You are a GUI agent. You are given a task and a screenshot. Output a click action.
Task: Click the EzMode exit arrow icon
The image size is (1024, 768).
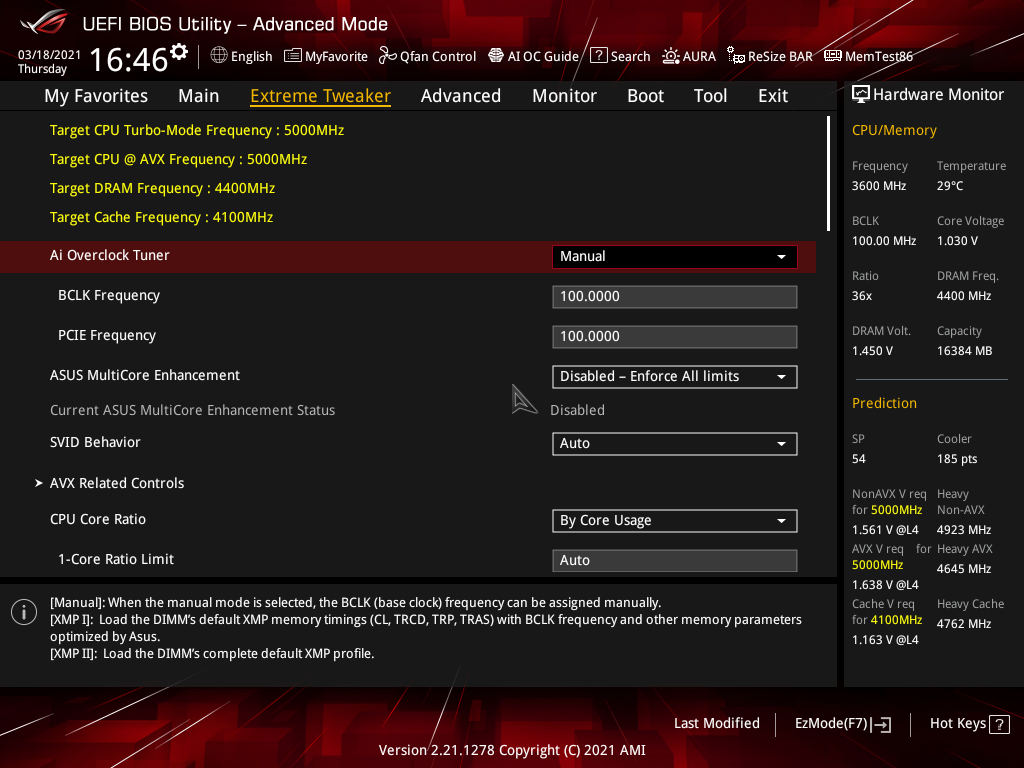(x=882, y=724)
